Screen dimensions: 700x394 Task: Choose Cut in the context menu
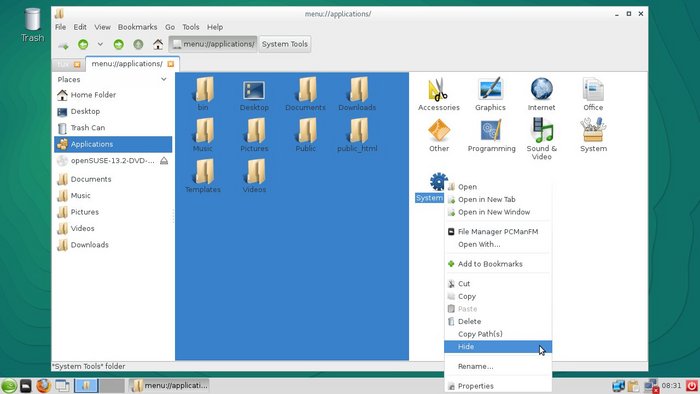tap(498, 283)
